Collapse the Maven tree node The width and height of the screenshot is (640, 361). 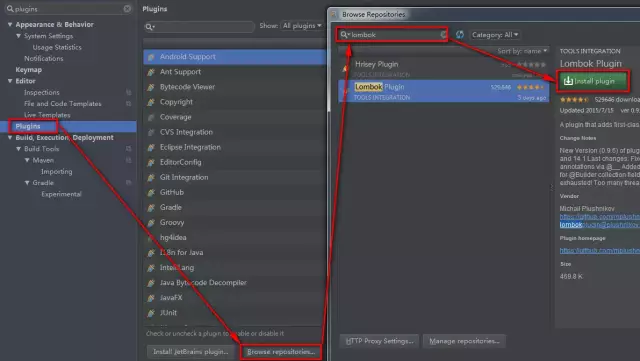click(27, 160)
